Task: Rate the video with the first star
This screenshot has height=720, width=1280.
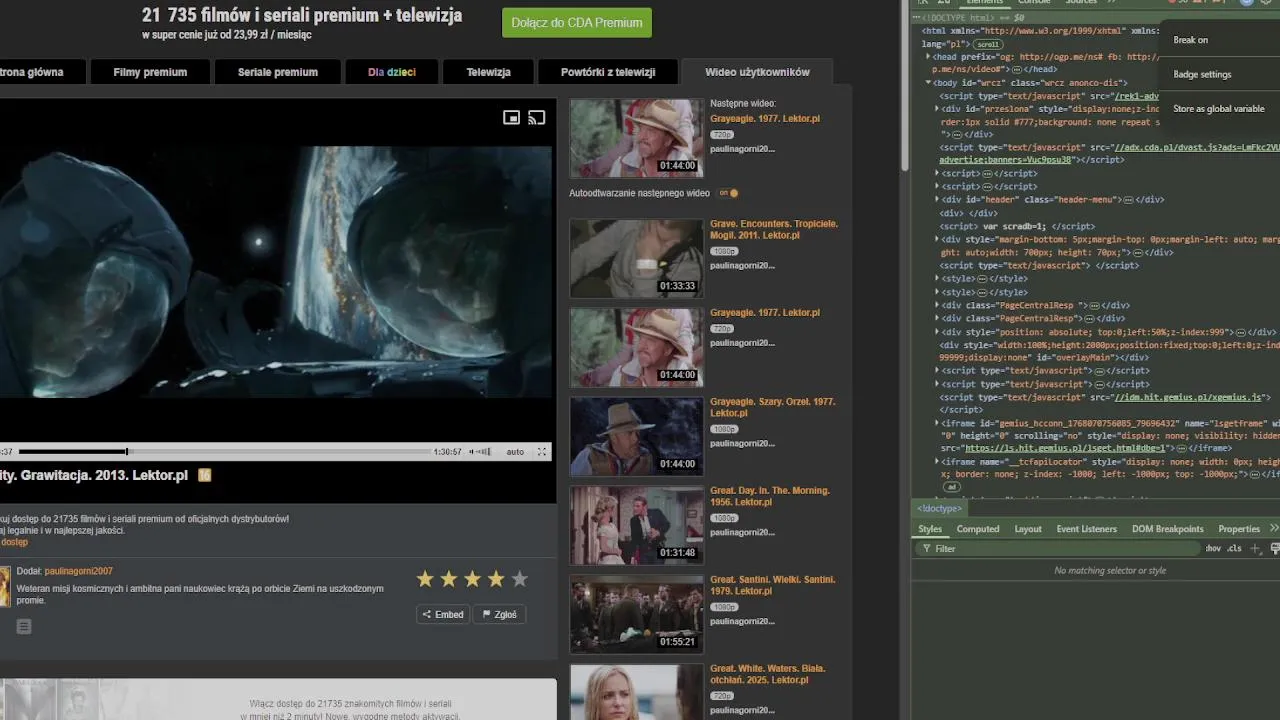Action: pyautogui.click(x=425, y=579)
